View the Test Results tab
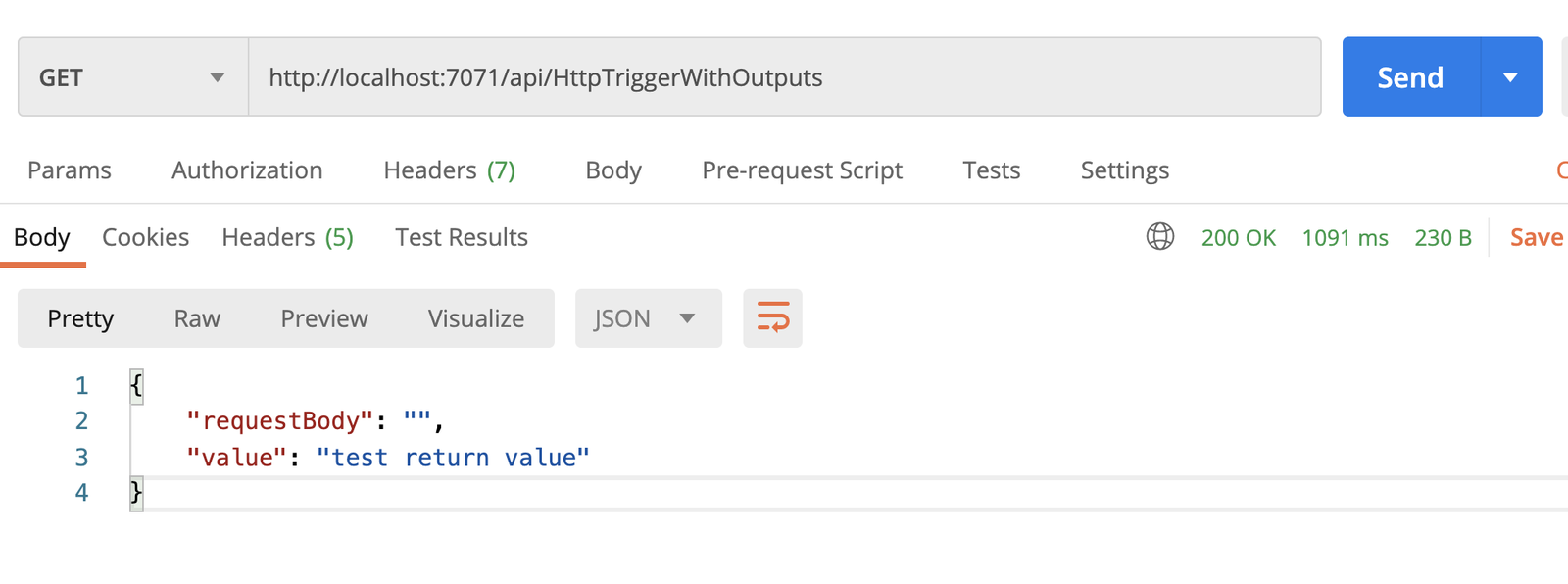The height and width of the screenshot is (584, 1568). click(461, 237)
